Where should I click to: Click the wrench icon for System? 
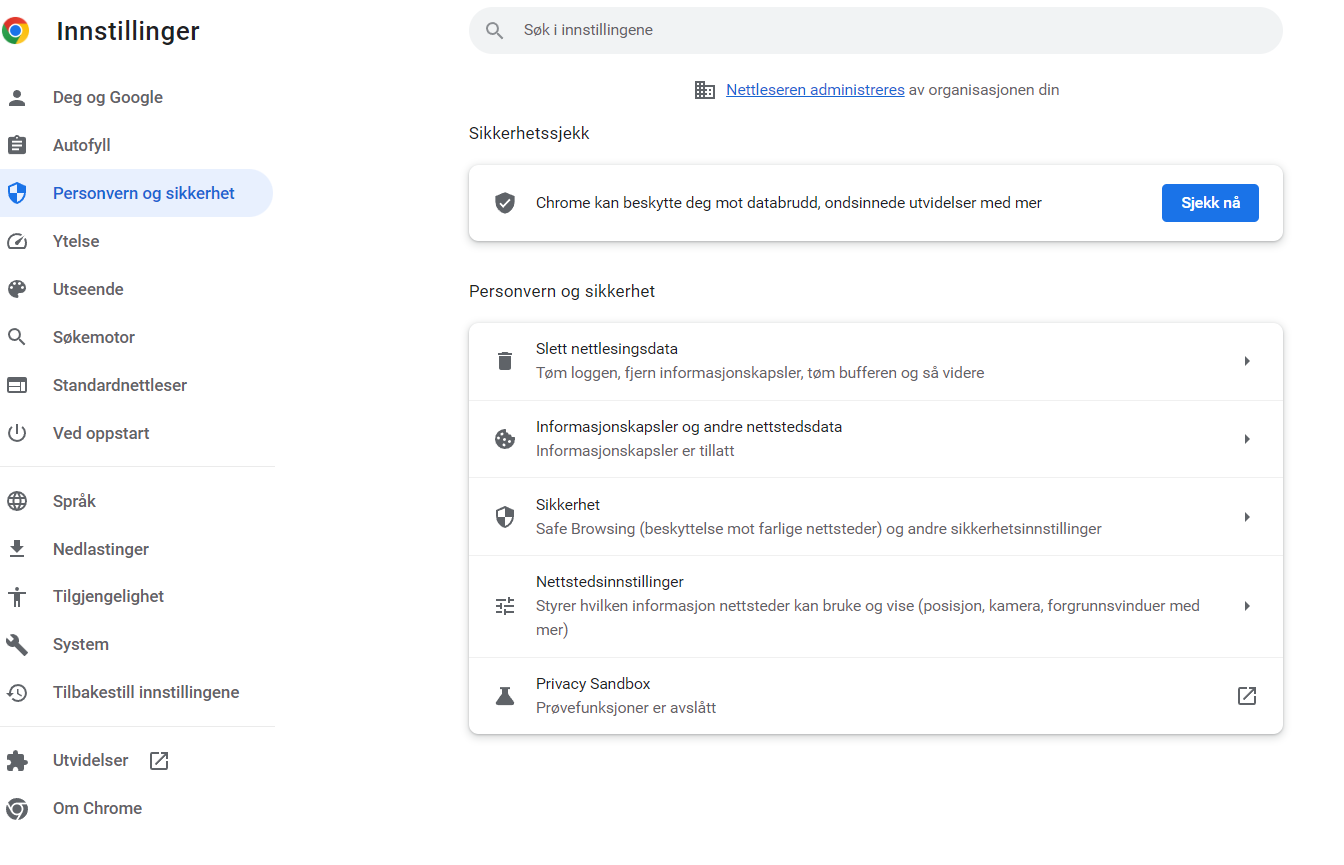pyautogui.click(x=17, y=645)
